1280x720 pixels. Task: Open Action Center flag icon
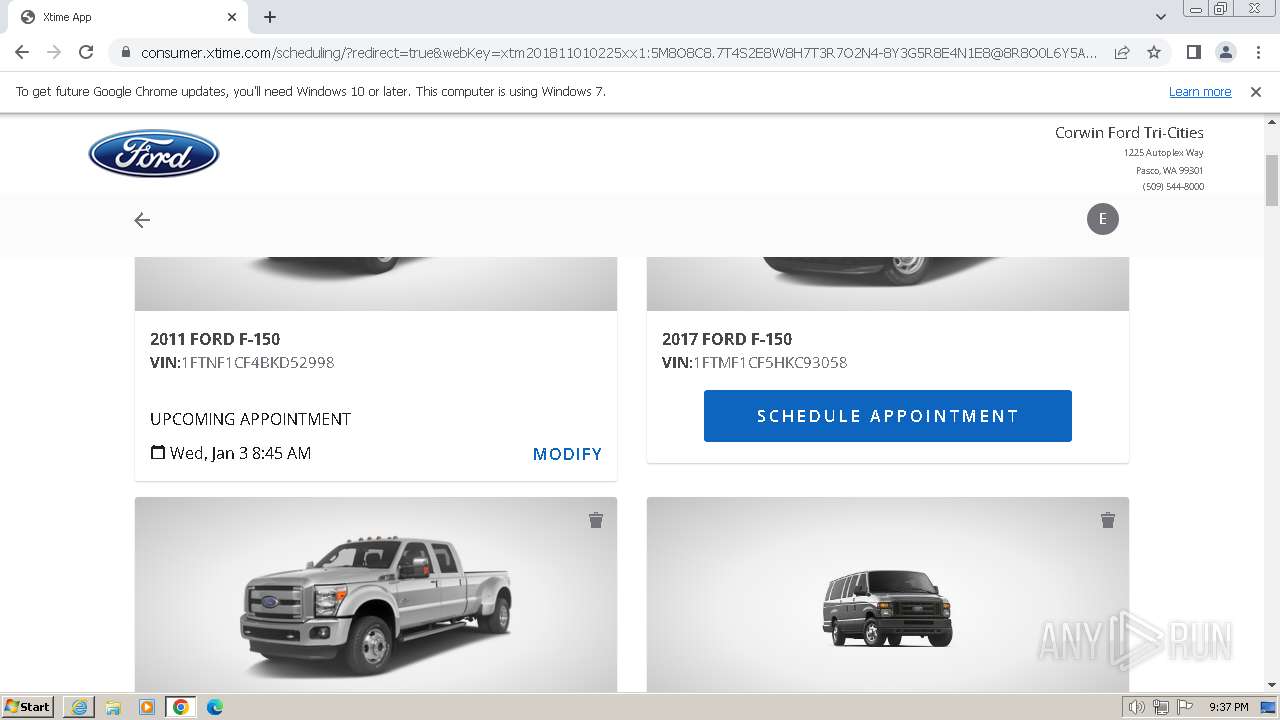click(x=1185, y=707)
